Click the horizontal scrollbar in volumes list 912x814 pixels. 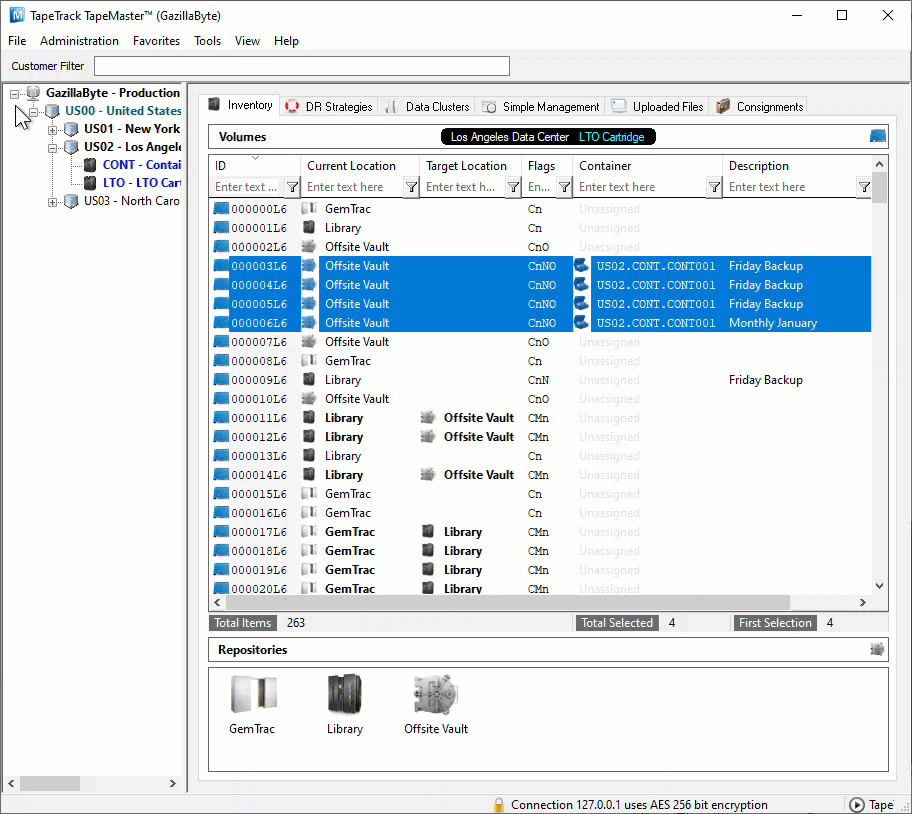539,602
